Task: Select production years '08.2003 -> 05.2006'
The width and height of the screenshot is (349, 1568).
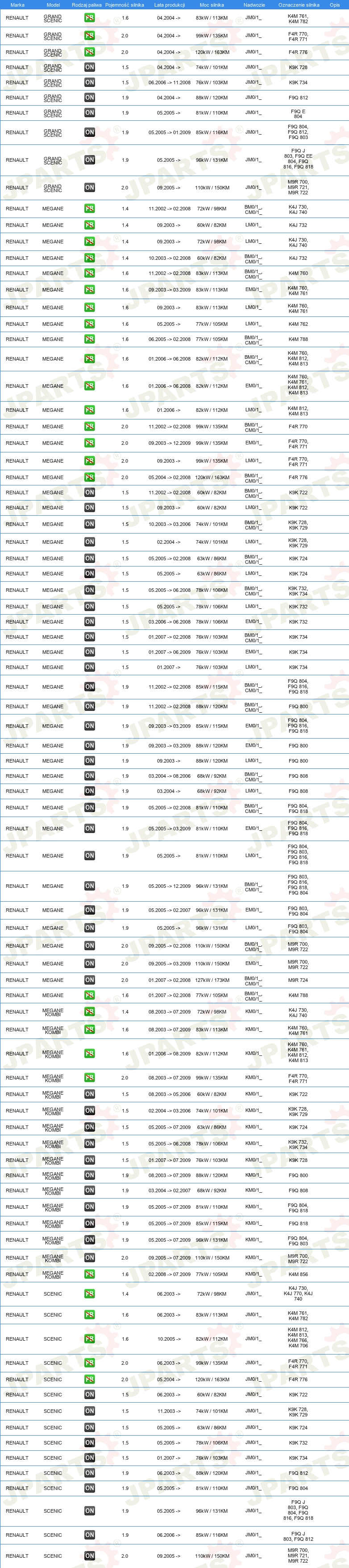Action: [x=169, y=1094]
